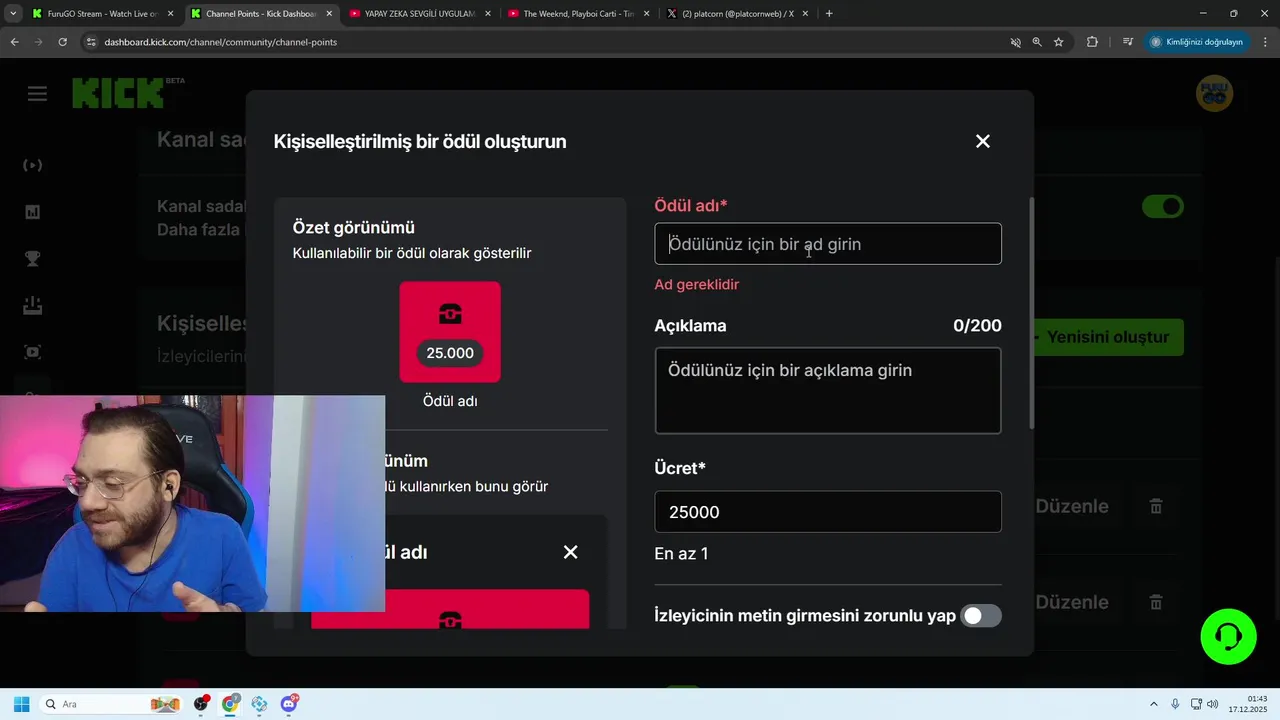Click the microphone icon in system tray
This screenshot has width=1280, height=720.
tap(1175, 704)
